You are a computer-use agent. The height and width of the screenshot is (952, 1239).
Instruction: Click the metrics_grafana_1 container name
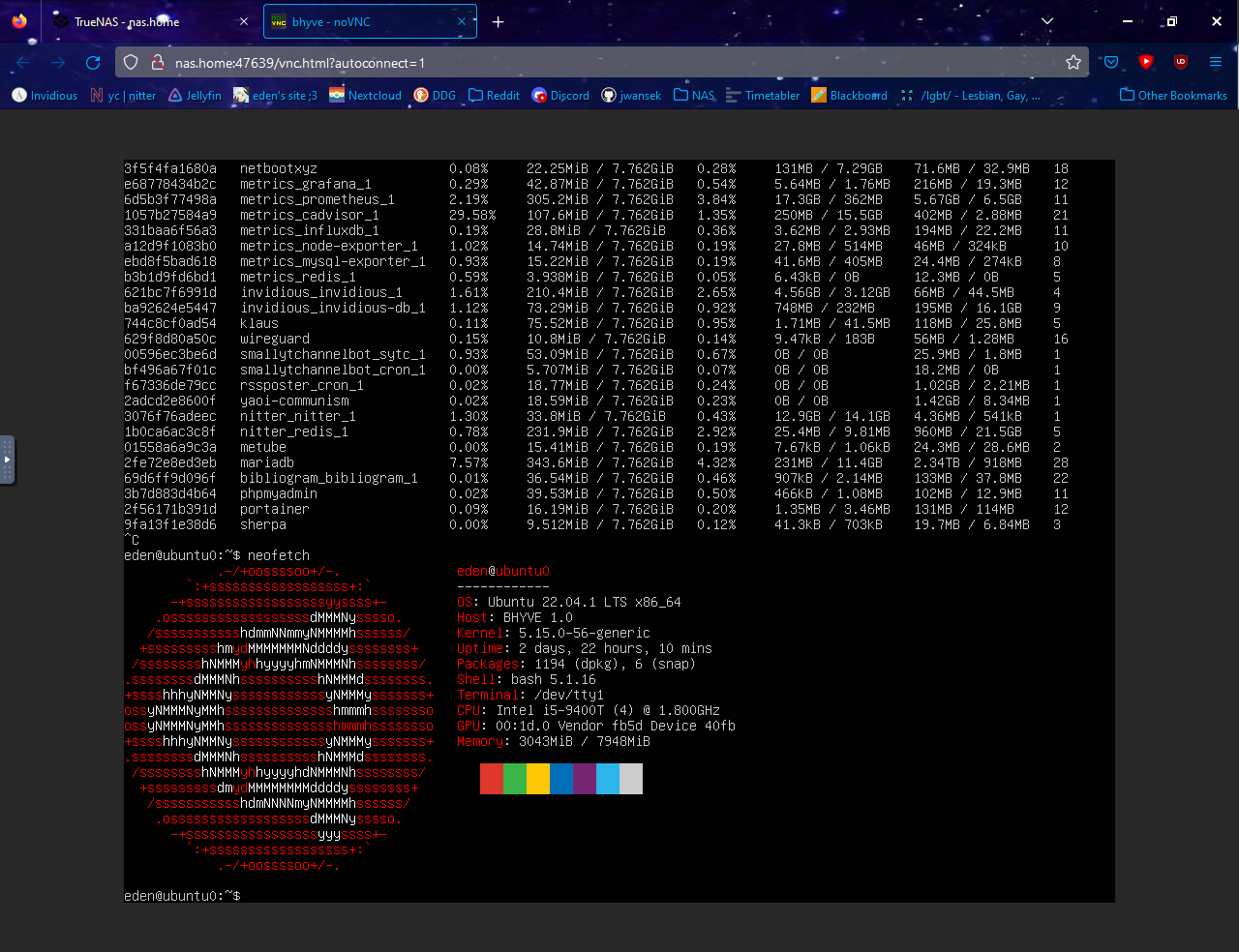coord(306,184)
